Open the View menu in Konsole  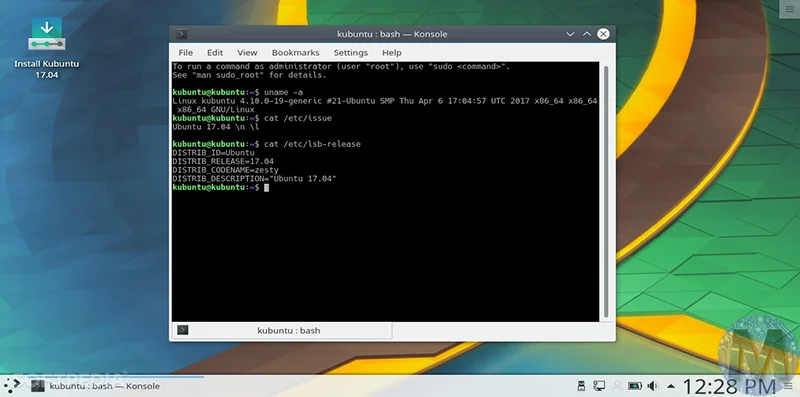pos(247,53)
